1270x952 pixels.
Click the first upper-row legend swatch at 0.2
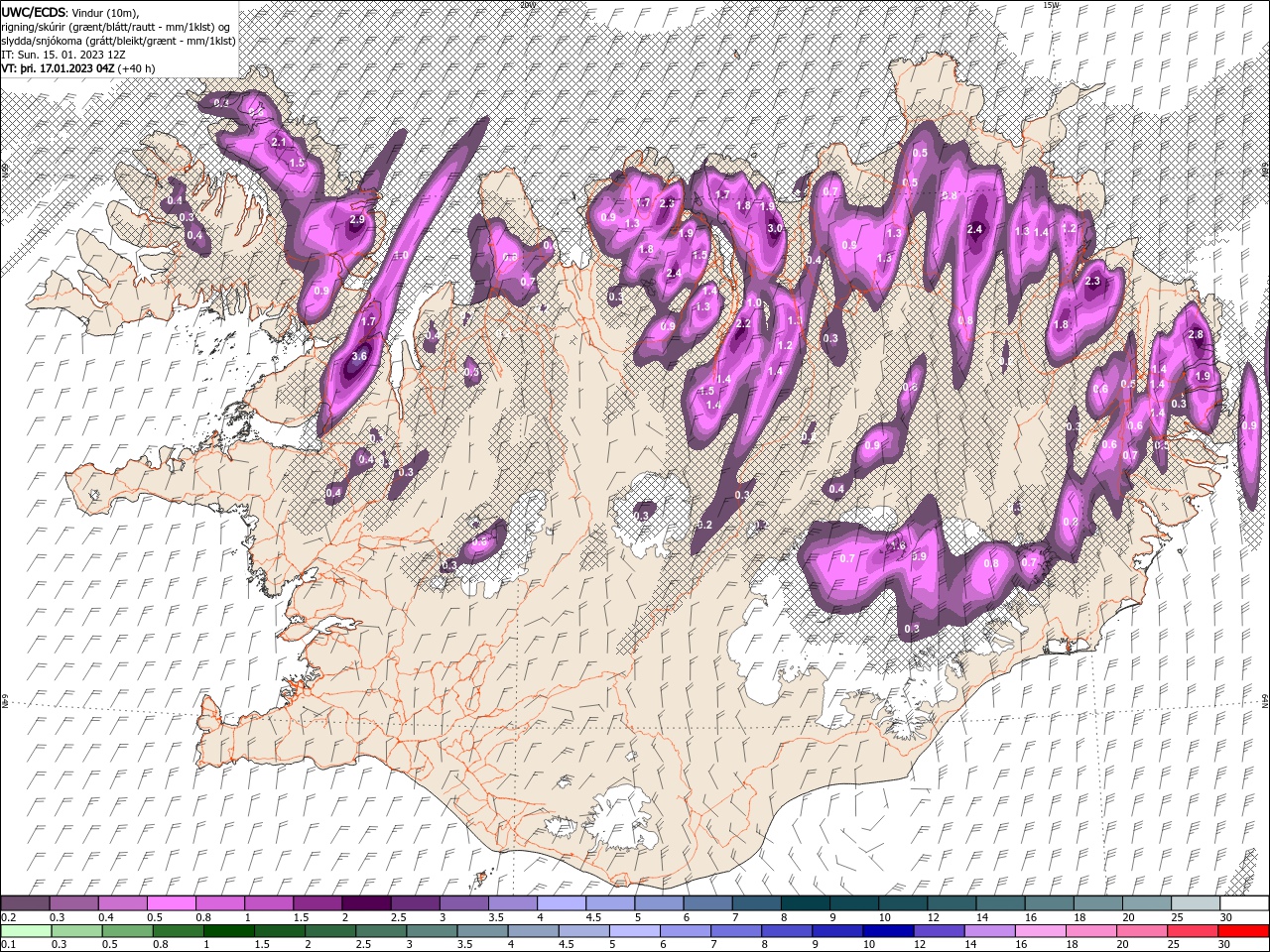[25, 903]
